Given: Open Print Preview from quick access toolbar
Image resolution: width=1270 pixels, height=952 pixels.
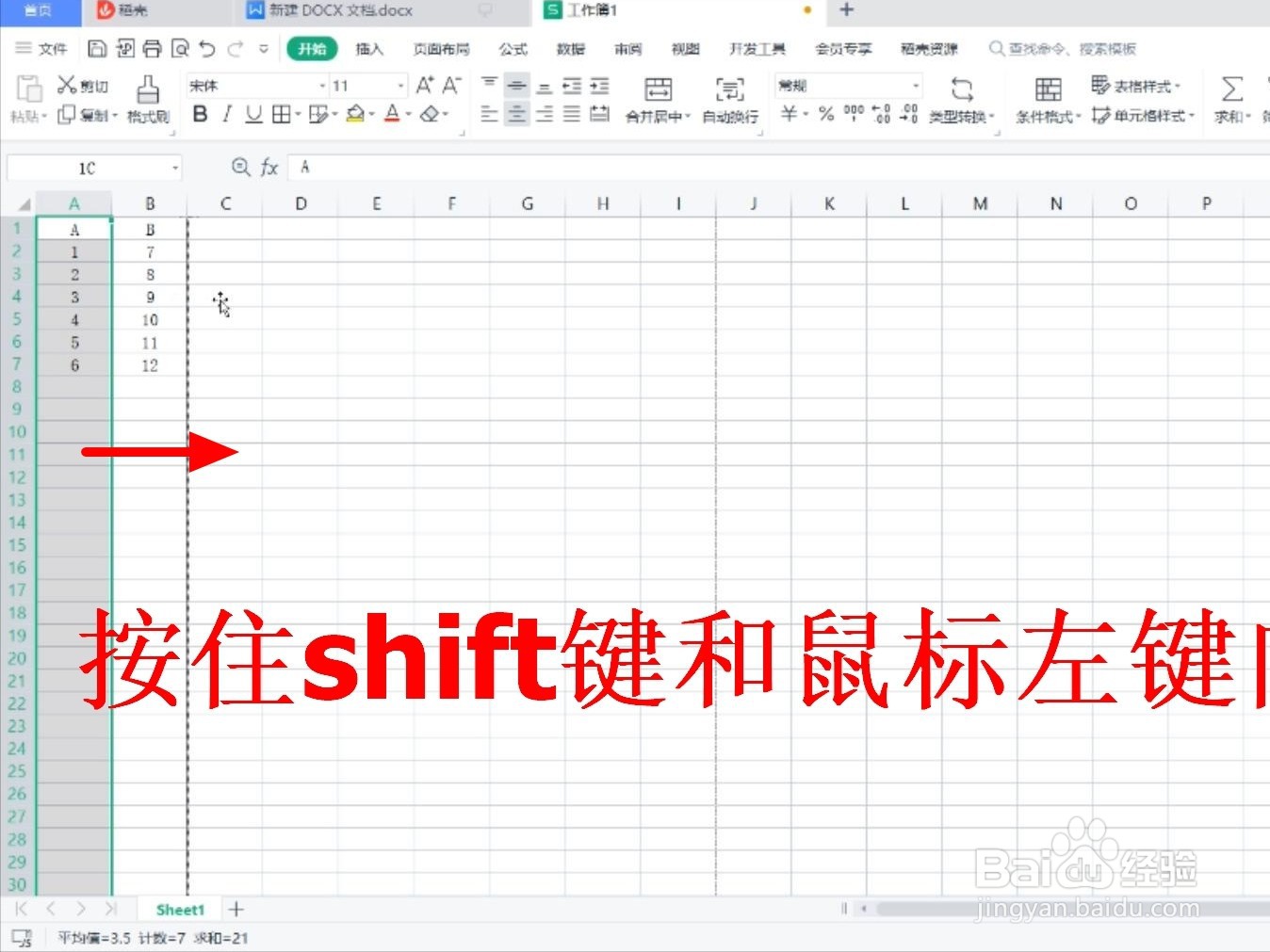Looking at the screenshot, I should pyautogui.click(x=180, y=48).
